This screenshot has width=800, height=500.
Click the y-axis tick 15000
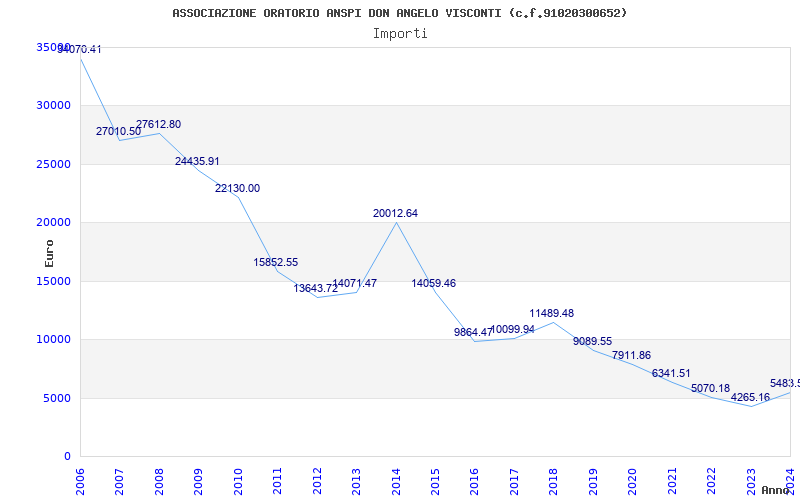[53, 281]
